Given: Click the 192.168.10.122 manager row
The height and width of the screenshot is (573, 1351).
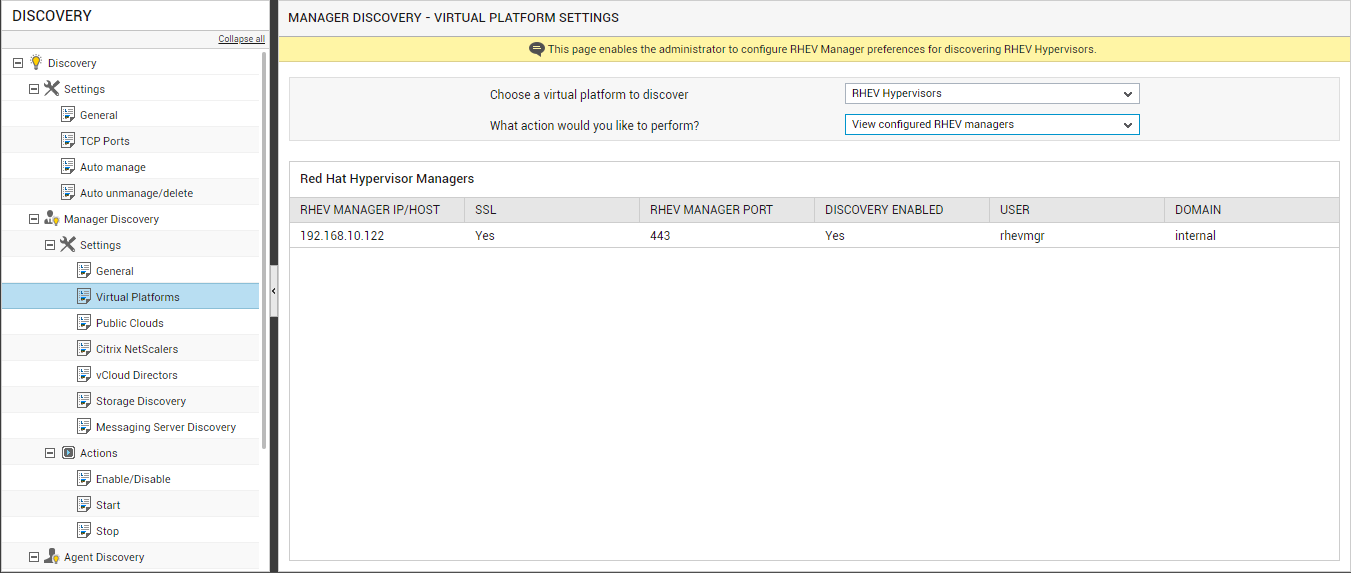Looking at the screenshot, I should 814,236.
